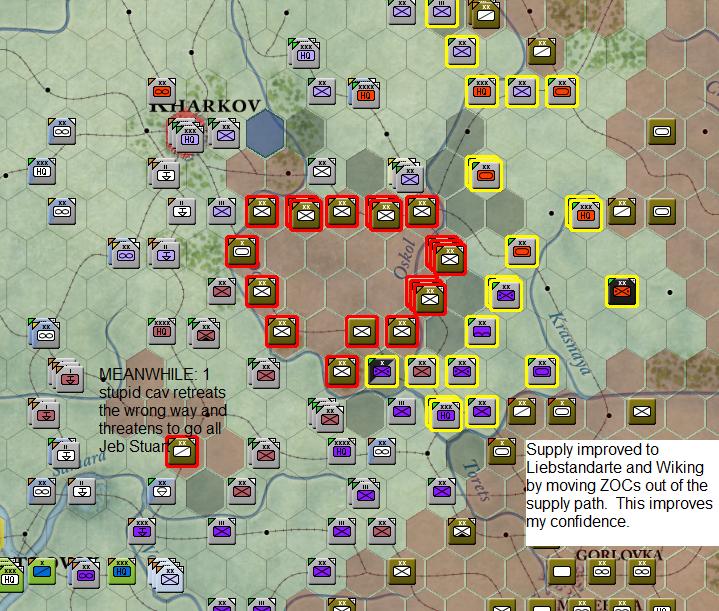
Task: Click the 'Supply improved to Liebstandarte' note box
Action: click(x=622, y=493)
